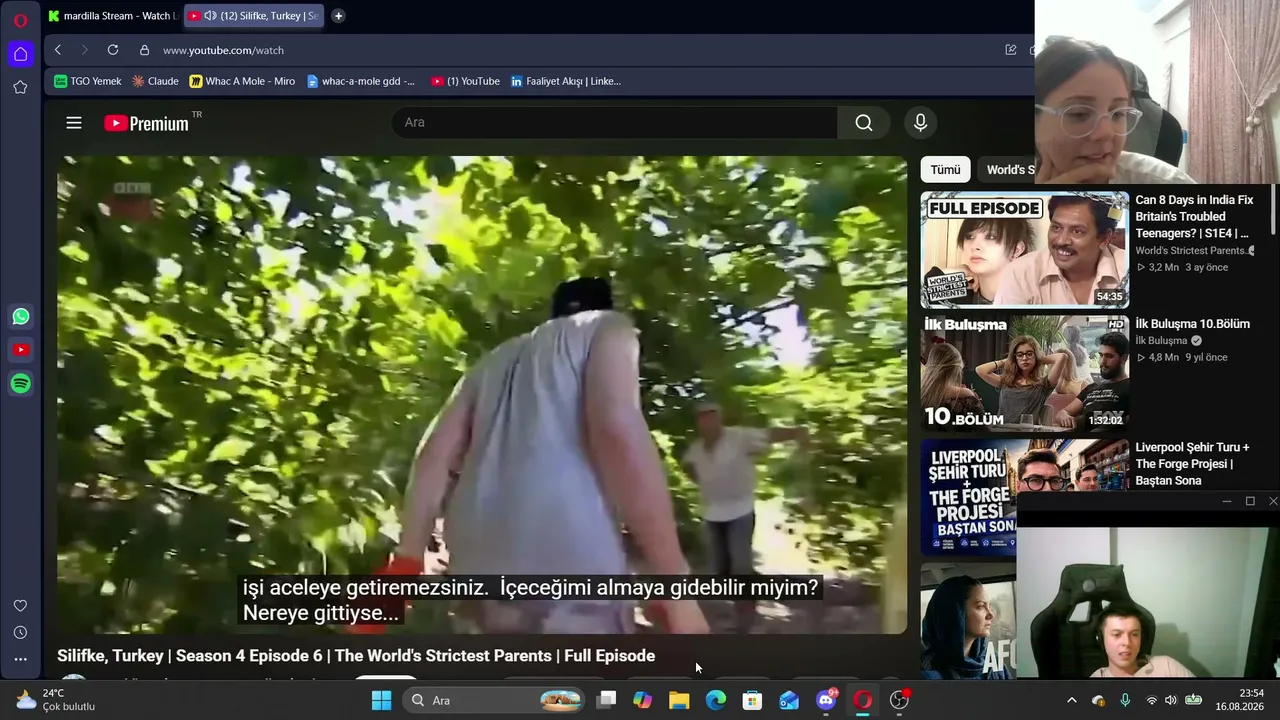Open the Faaliyet Akışı LinkedIn bookmark
The image size is (1280, 720).
pos(565,81)
